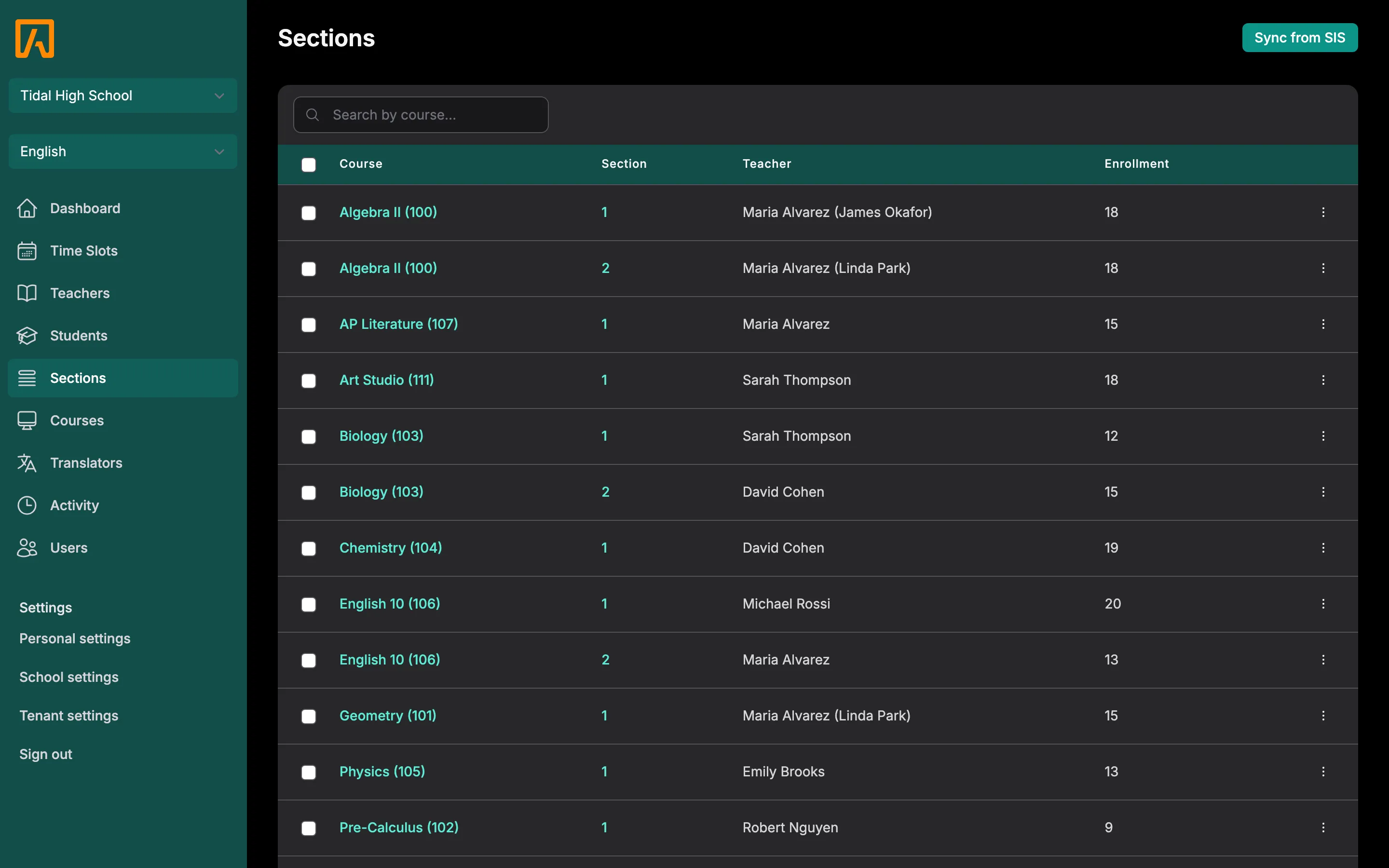Open row menu for AP Literature

[x=1323, y=325]
